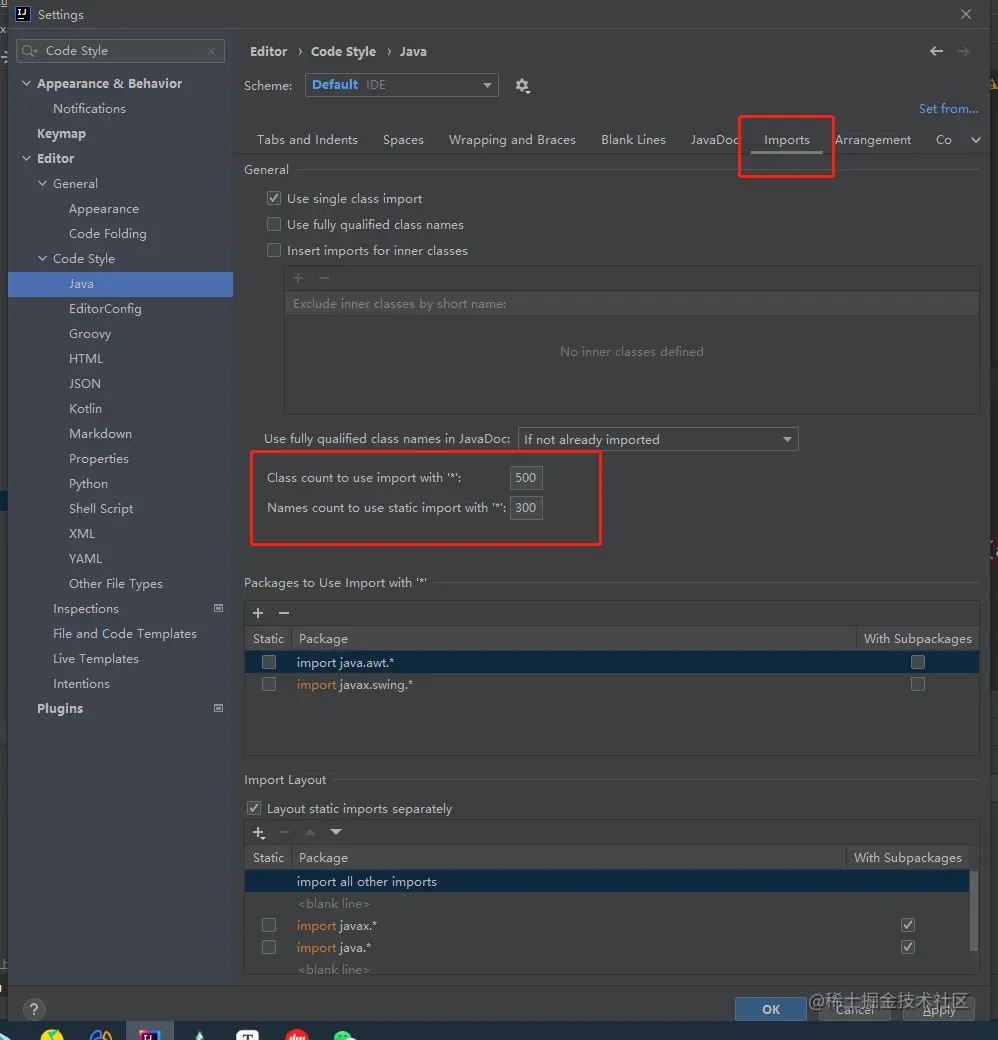
Task: Select the Notifications settings item
Action: pos(89,108)
